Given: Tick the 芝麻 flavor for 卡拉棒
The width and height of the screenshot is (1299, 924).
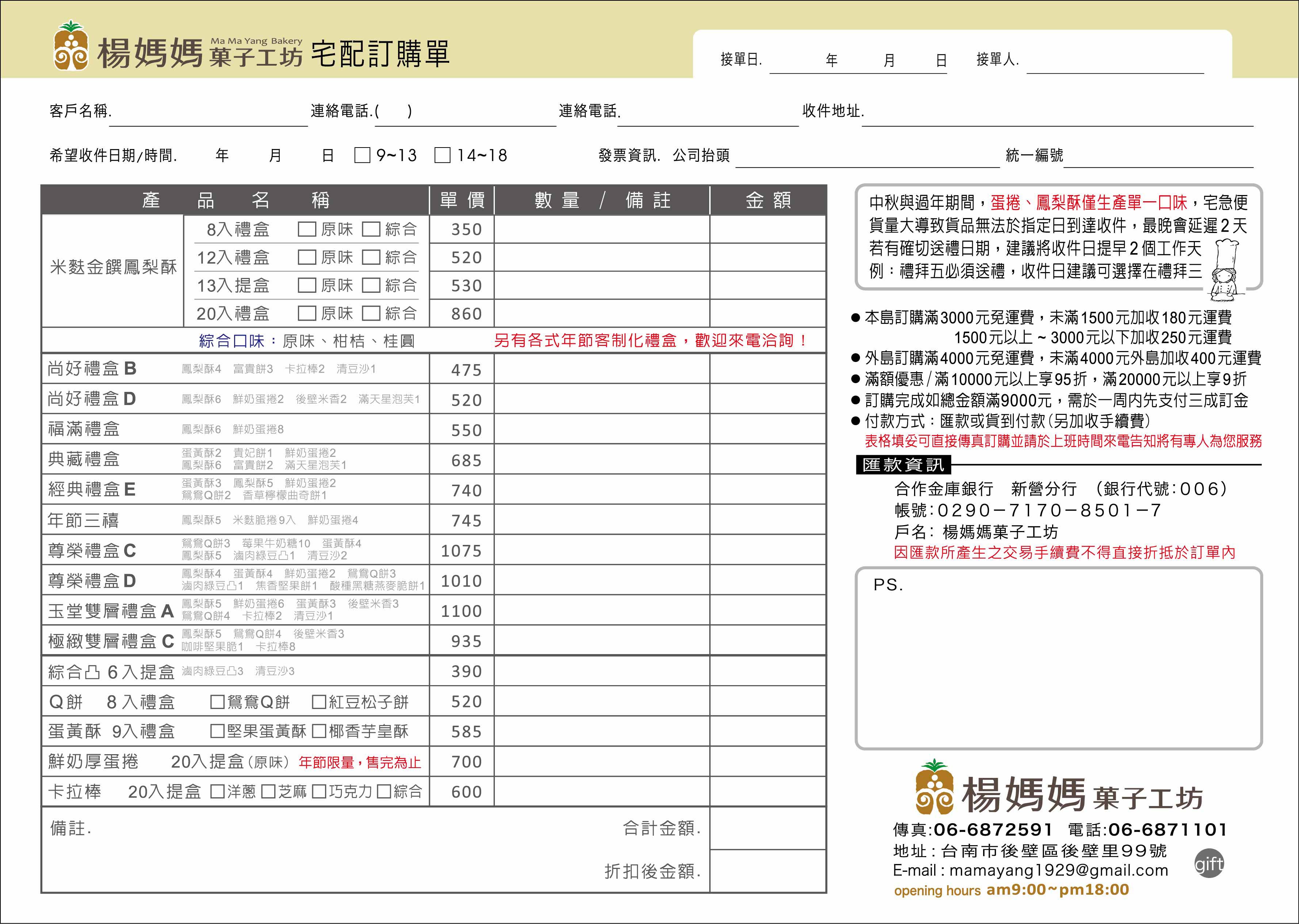Looking at the screenshot, I should click(268, 791).
